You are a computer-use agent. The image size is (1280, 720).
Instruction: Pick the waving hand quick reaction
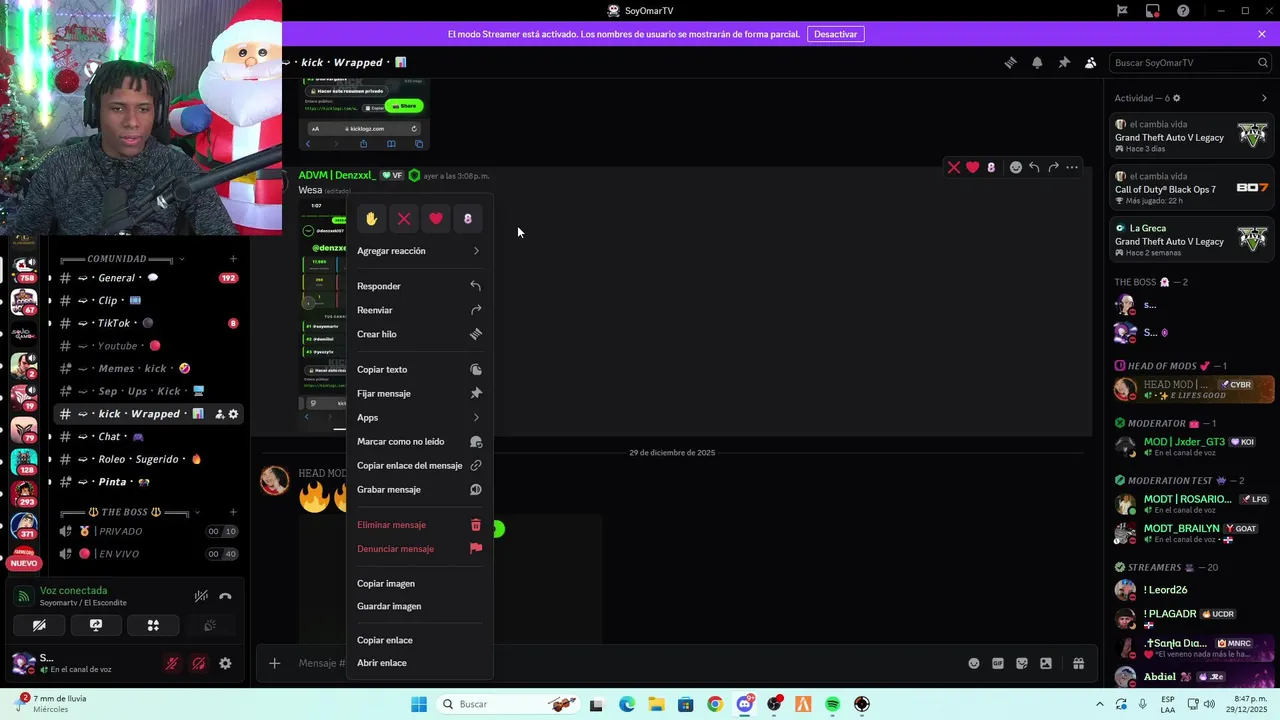[372, 218]
